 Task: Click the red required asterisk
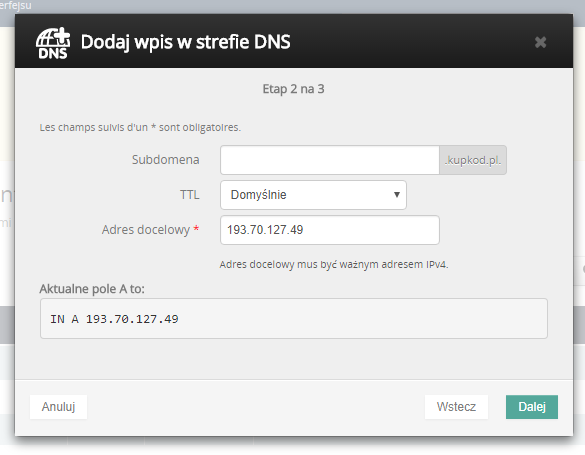(196, 229)
